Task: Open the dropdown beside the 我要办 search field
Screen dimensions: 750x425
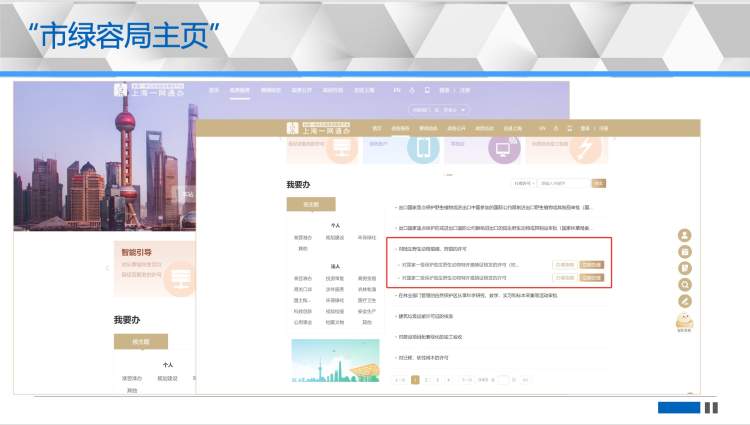Action: [x=522, y=184]
